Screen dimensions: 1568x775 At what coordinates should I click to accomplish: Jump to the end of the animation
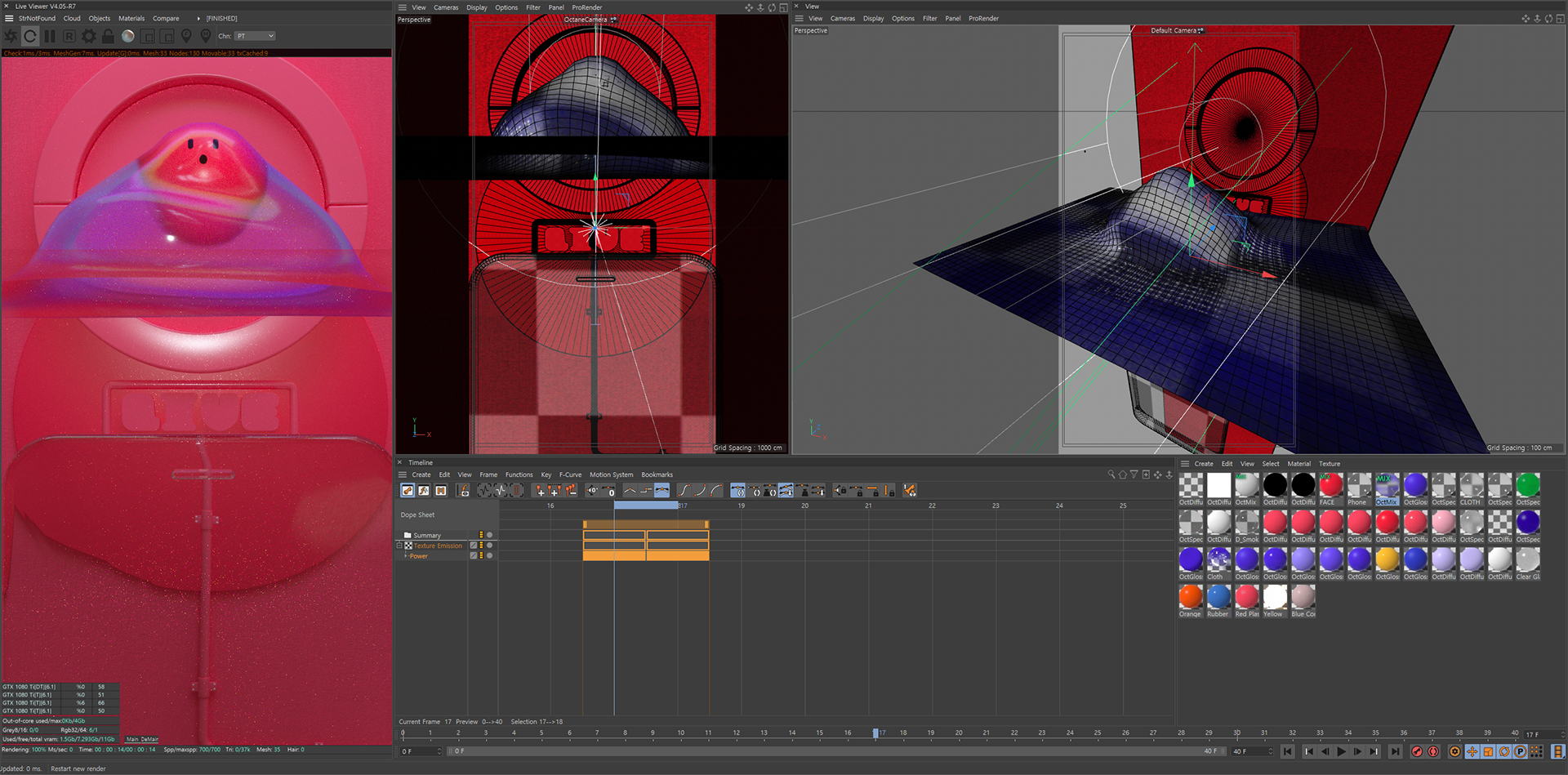(x=1395, y=751)
